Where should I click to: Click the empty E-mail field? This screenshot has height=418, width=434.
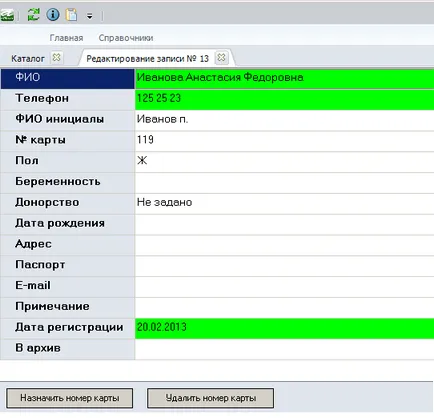(284, 287)
